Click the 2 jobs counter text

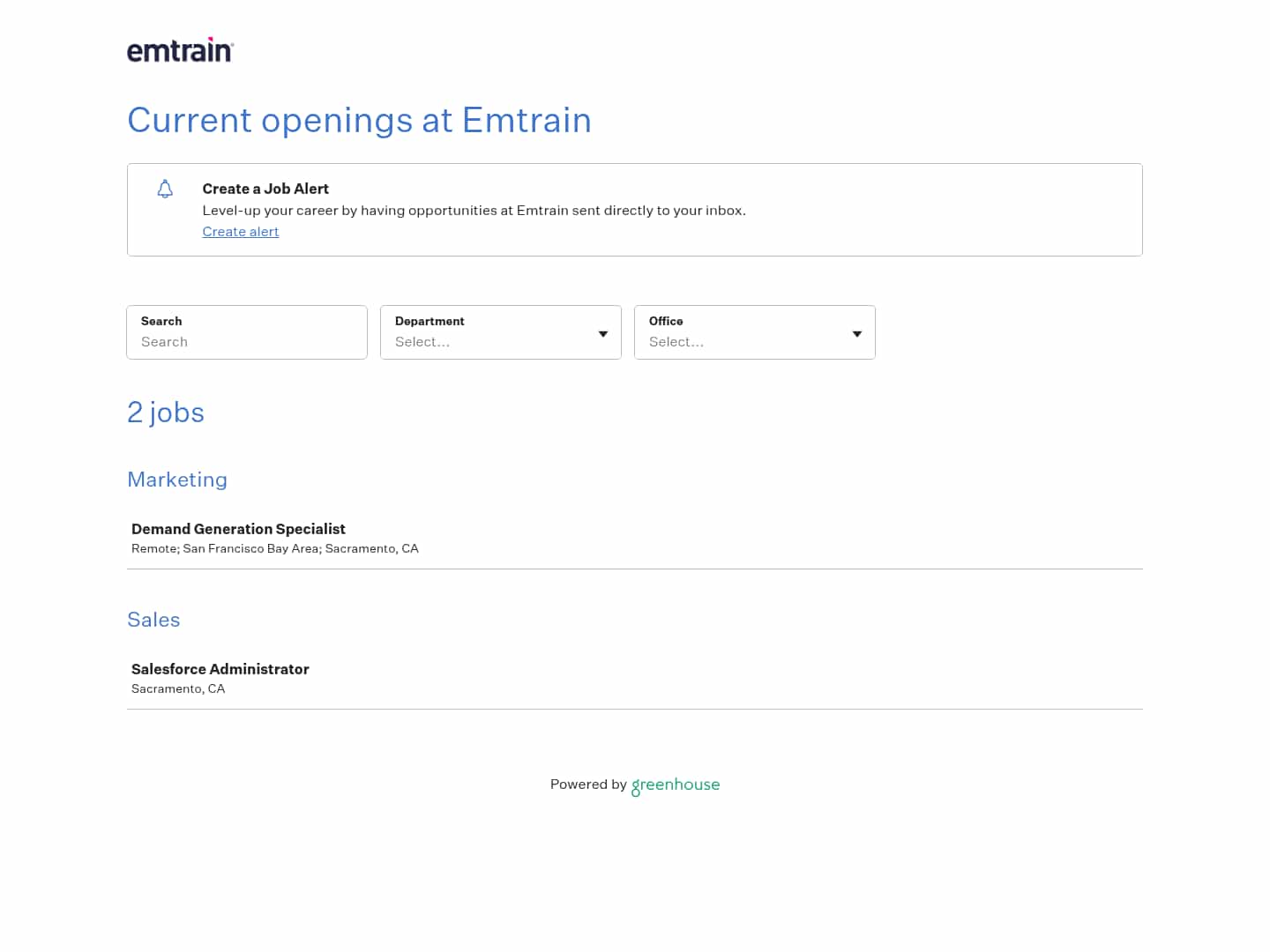[x=166, y=412]
